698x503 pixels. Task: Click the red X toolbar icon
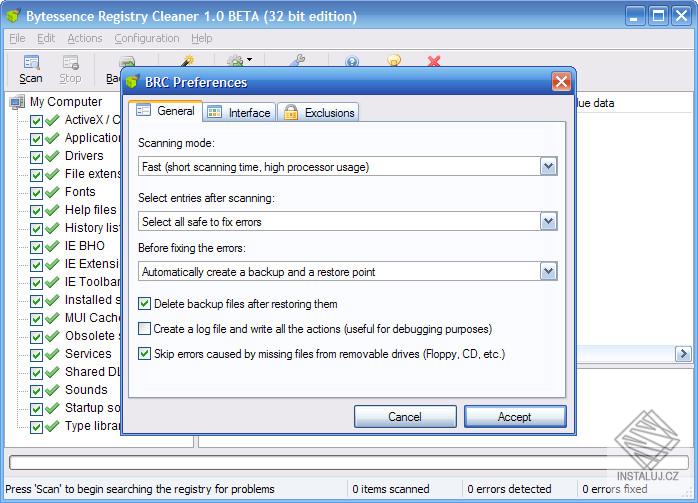(x=434, y=61)
